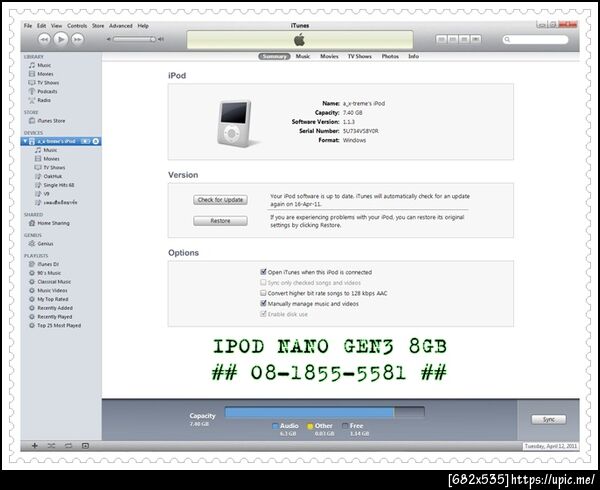This screenshot has height=490, width=600.
Task: Switch to the TV Shows tab
Action: [x=359, y=56]
